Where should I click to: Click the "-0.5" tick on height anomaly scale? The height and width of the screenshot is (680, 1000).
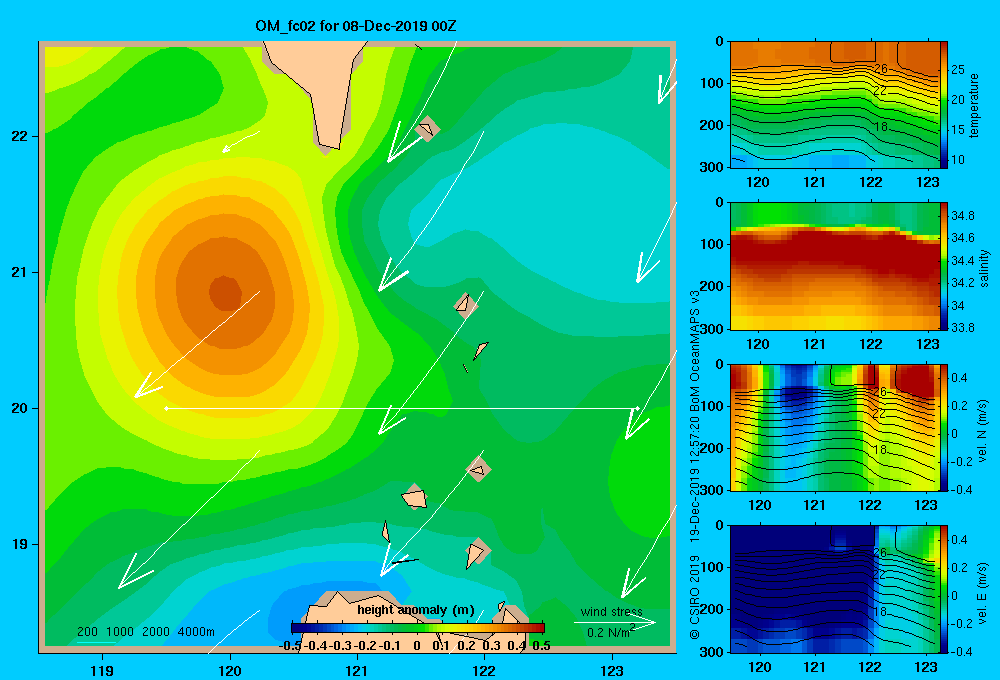pos(290,646)
